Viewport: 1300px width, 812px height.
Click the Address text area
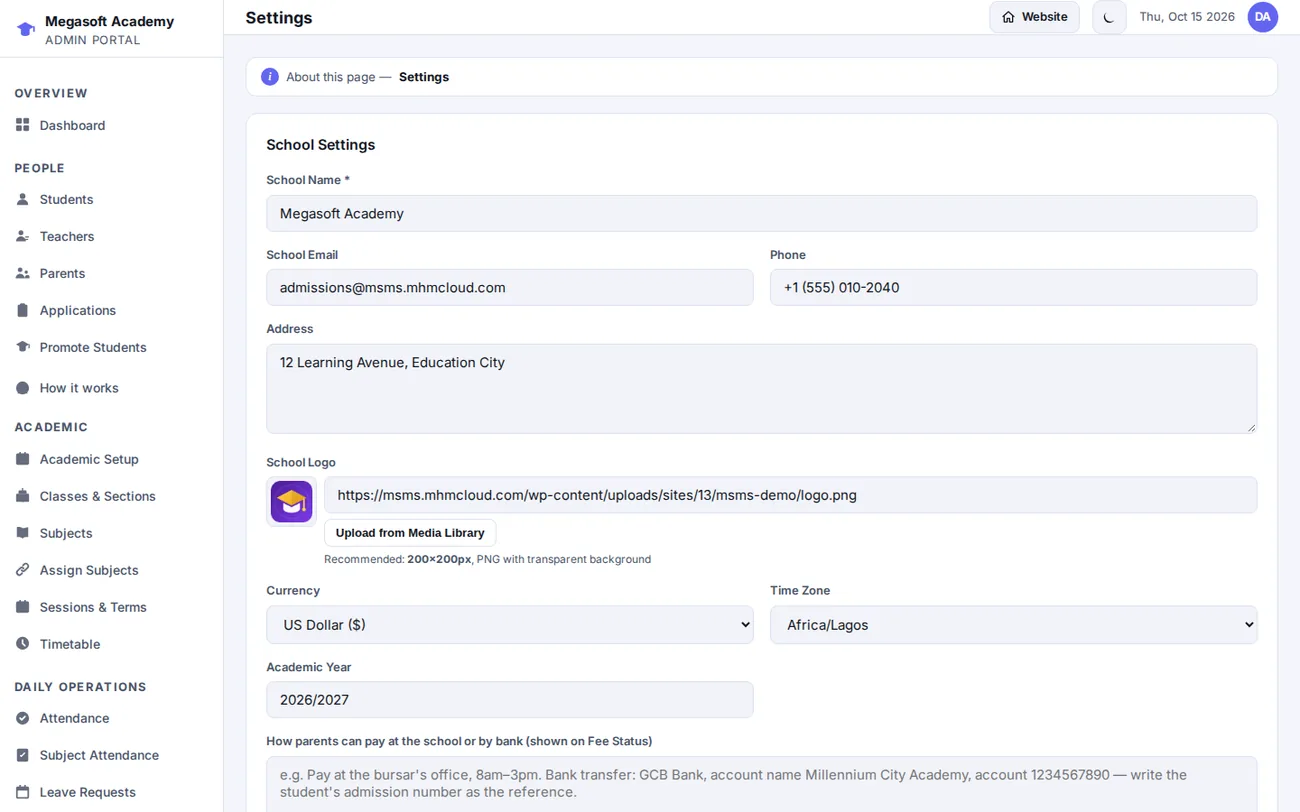(x=761, y=389)
